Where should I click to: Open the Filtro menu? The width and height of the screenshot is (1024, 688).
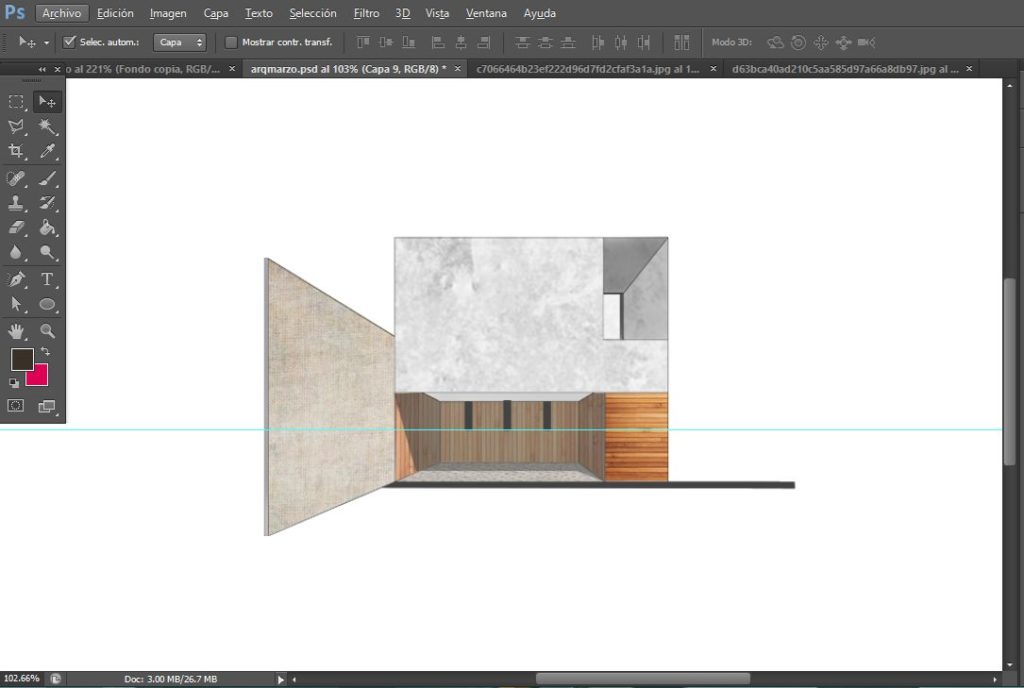(366, 13)
